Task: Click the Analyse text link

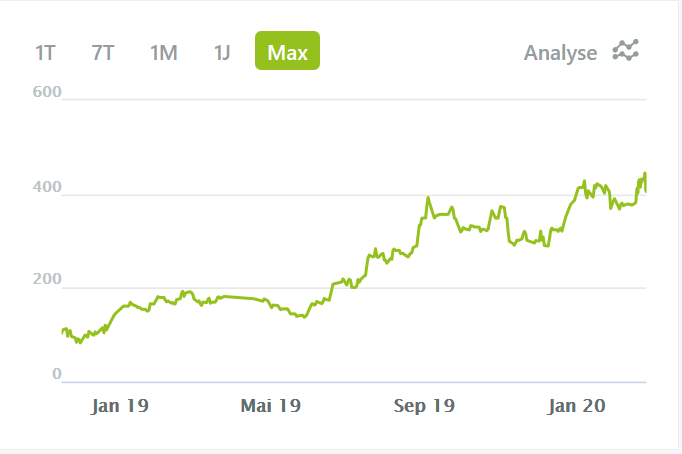Action: 560,52
